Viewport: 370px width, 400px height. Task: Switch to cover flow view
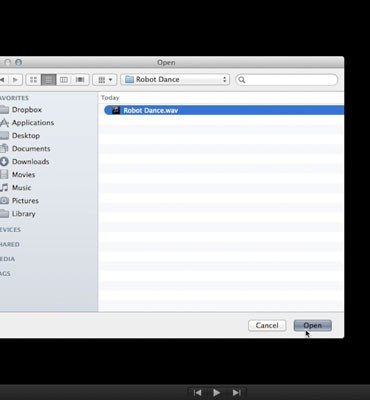click(80, 80)
